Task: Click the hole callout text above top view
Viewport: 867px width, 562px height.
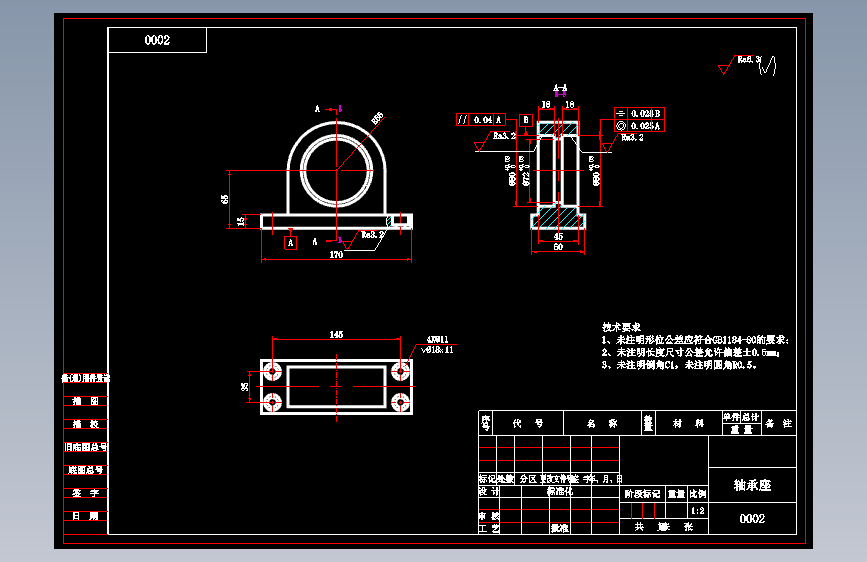Action: (x=437, y=345)
